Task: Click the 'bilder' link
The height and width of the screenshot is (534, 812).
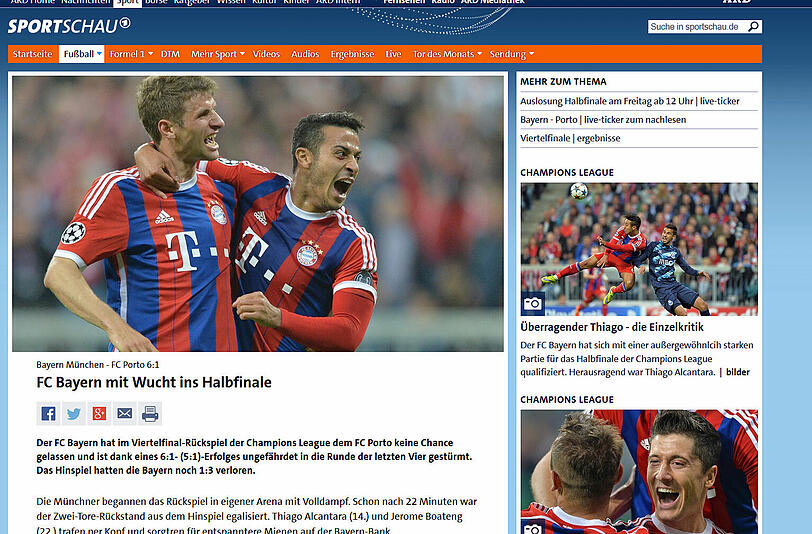Action: (x=737, y=372)
